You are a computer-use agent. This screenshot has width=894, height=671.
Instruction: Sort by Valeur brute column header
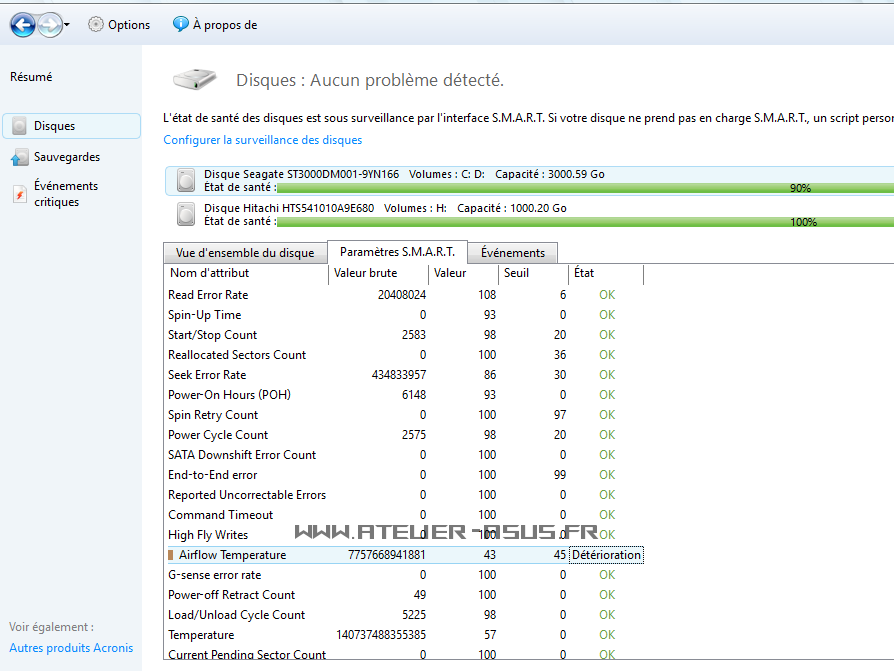[367, 273]
